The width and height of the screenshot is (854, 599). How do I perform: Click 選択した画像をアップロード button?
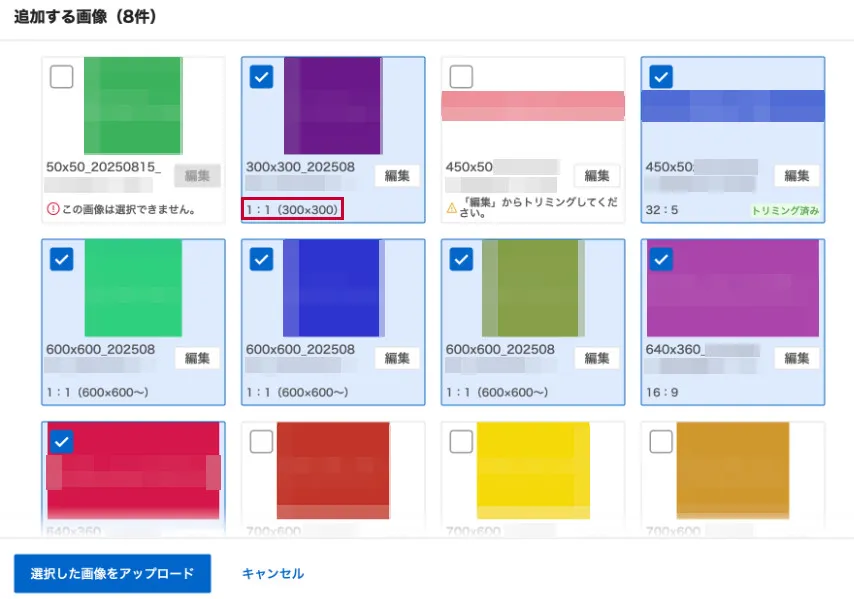(112, 574)
